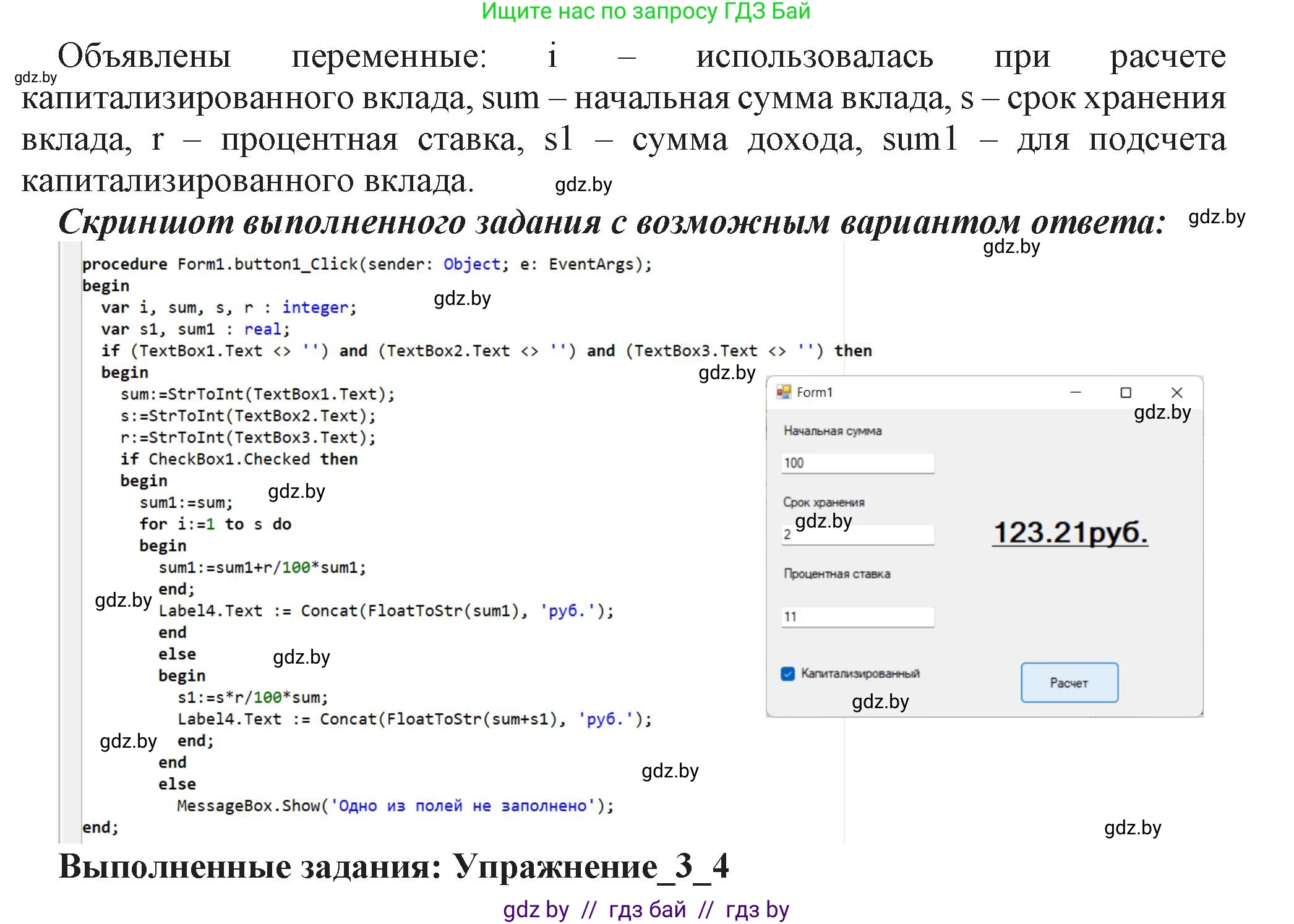This screenshot has height=924, width=1294.
Task: Click the Начальная сумма input showing 100
Action: tap(857, 461)
